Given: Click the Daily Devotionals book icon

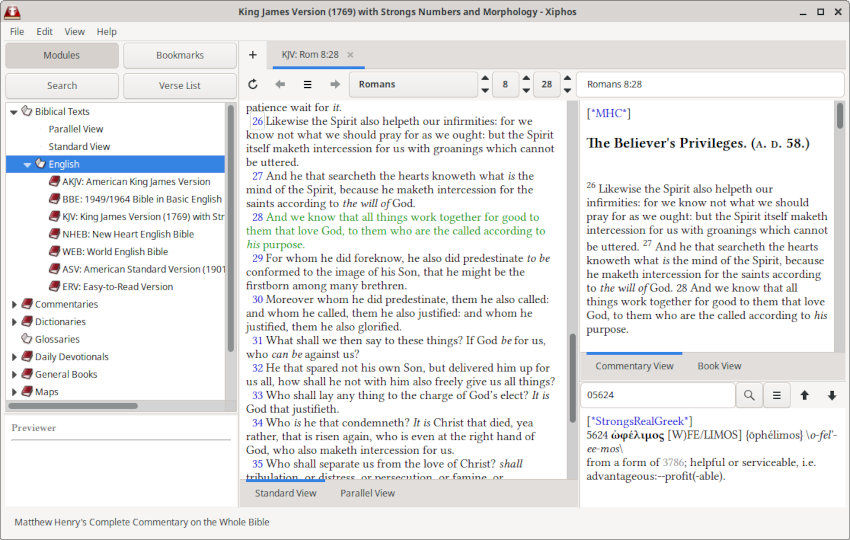Looking at the screenshot, I should click(x=27, y=356).
